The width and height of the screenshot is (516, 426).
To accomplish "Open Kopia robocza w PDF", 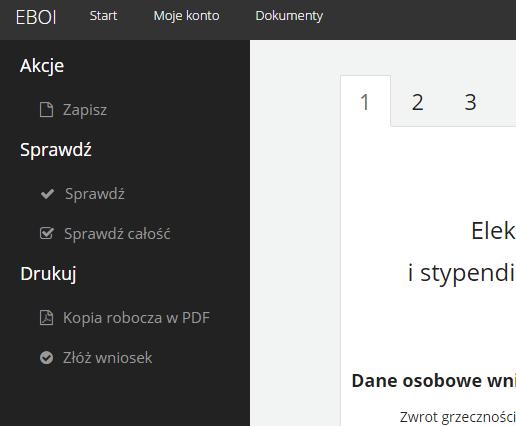I will point(136,318).
